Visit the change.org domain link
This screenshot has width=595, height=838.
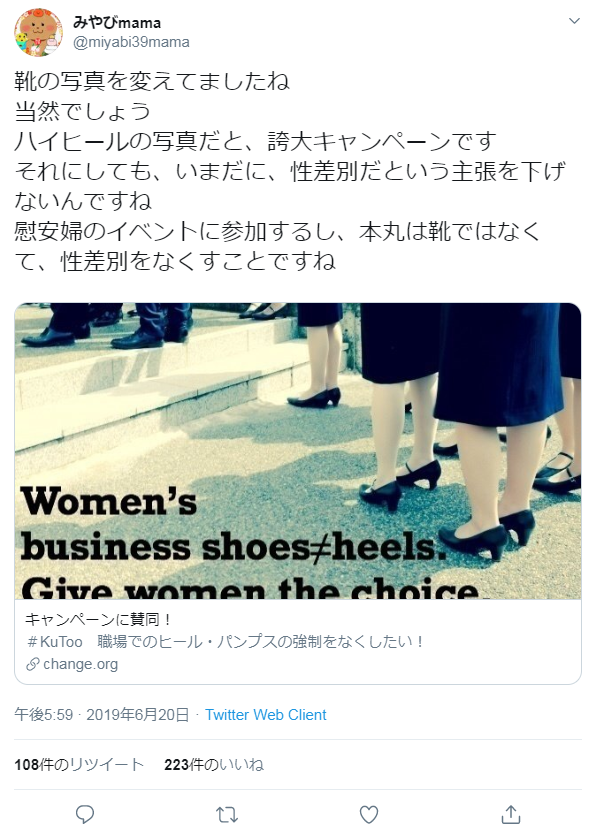[80, 664]
